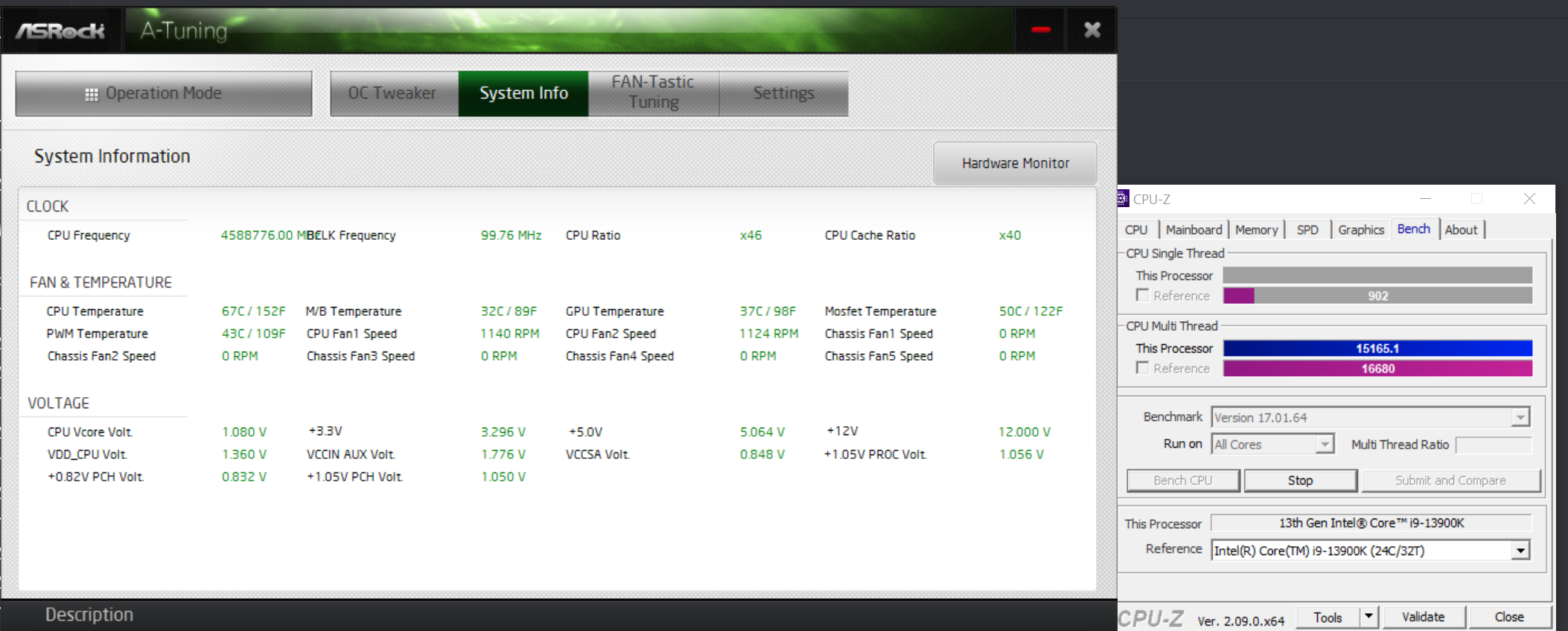Open Benchmark version dropdown

pos(1371,417)
